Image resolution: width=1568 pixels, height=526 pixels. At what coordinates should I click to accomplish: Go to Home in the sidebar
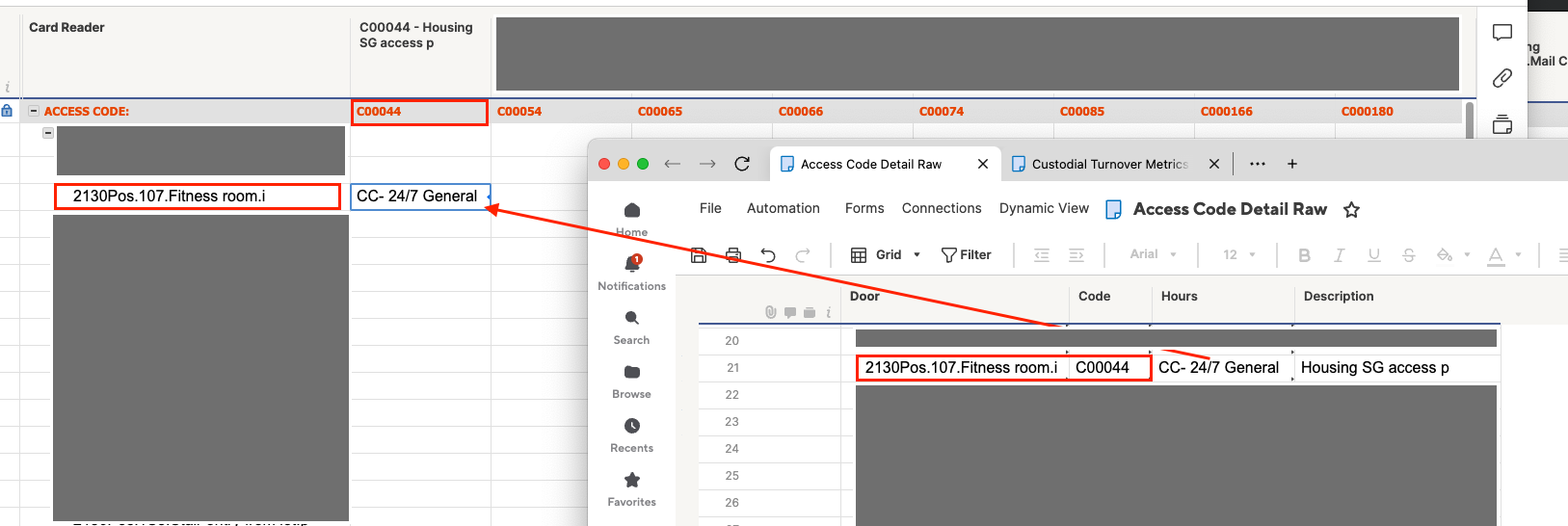[x=632, y=219]
